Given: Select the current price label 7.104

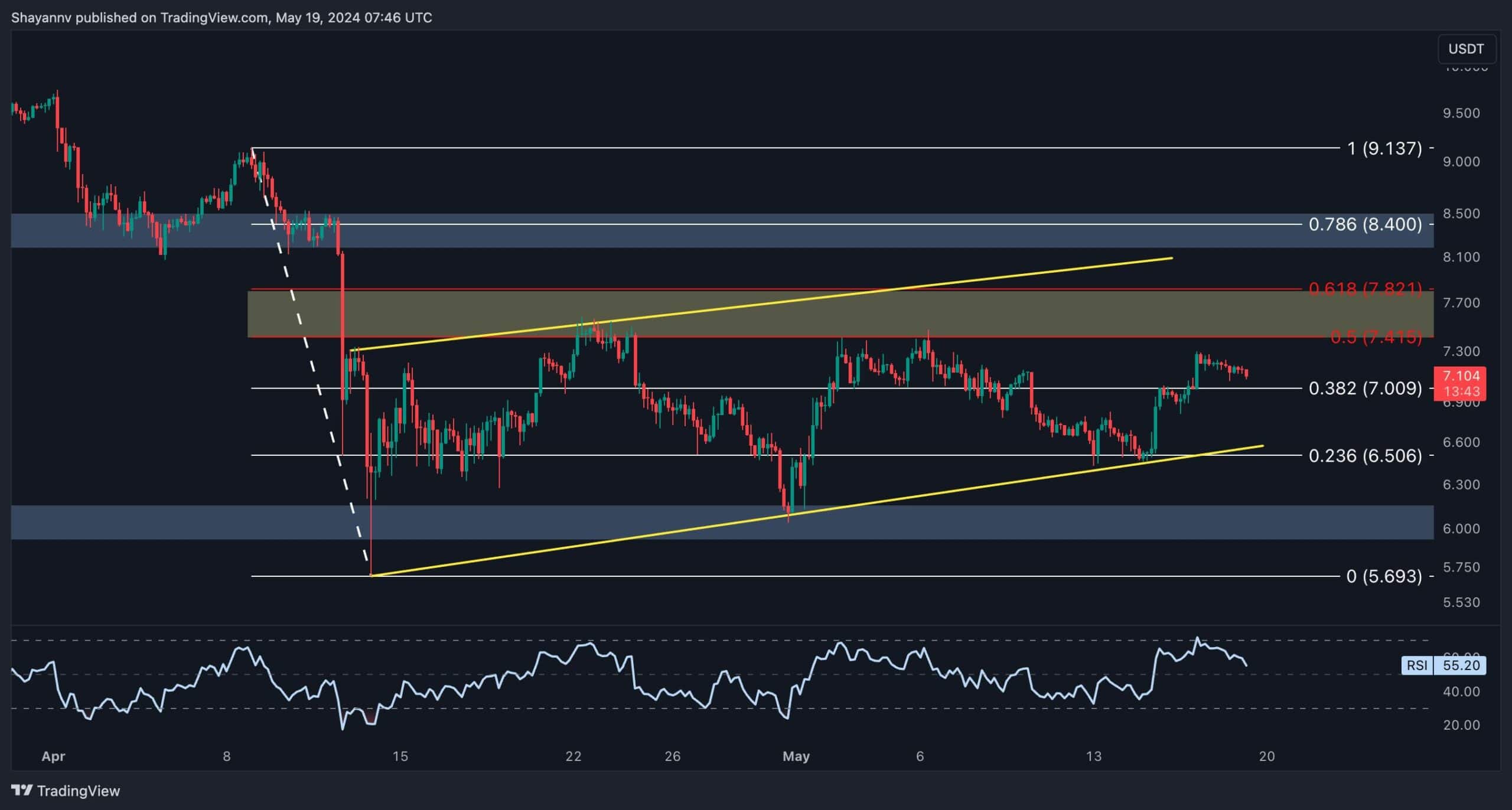Looking at the screenshot, I should 1461,376.
